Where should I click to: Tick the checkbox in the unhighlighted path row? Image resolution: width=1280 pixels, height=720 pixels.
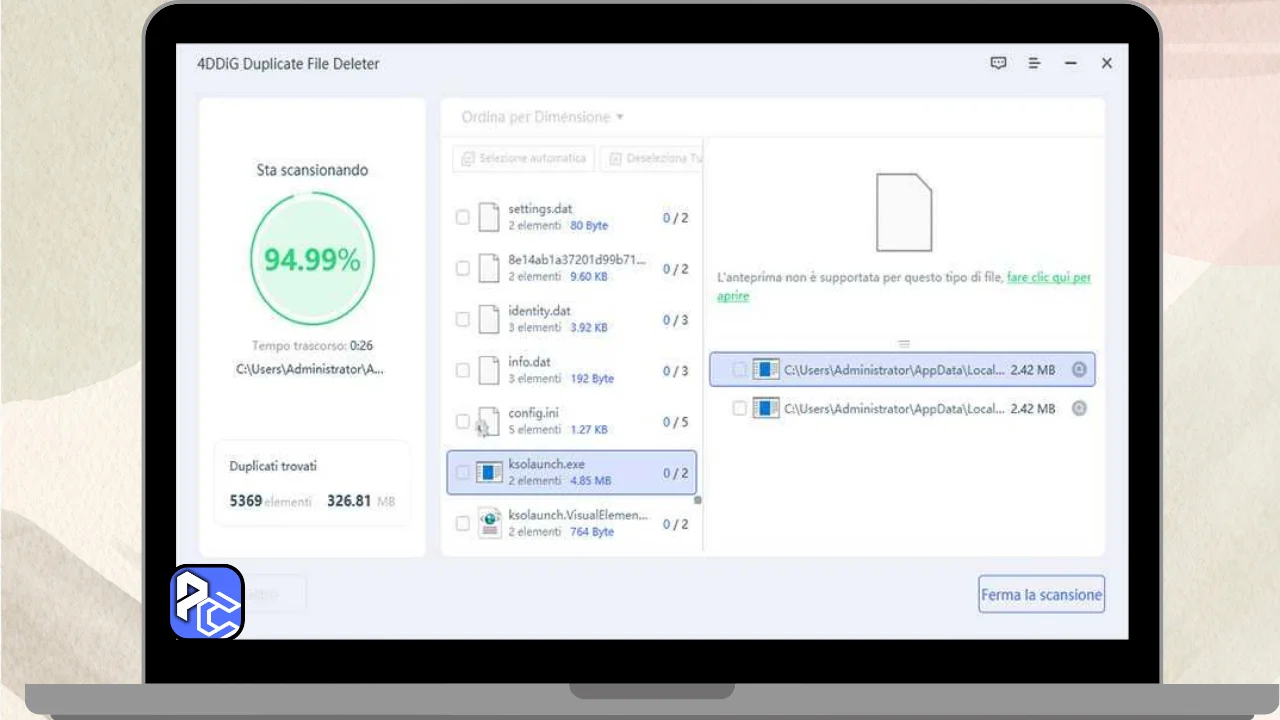(x=739, y=408)
